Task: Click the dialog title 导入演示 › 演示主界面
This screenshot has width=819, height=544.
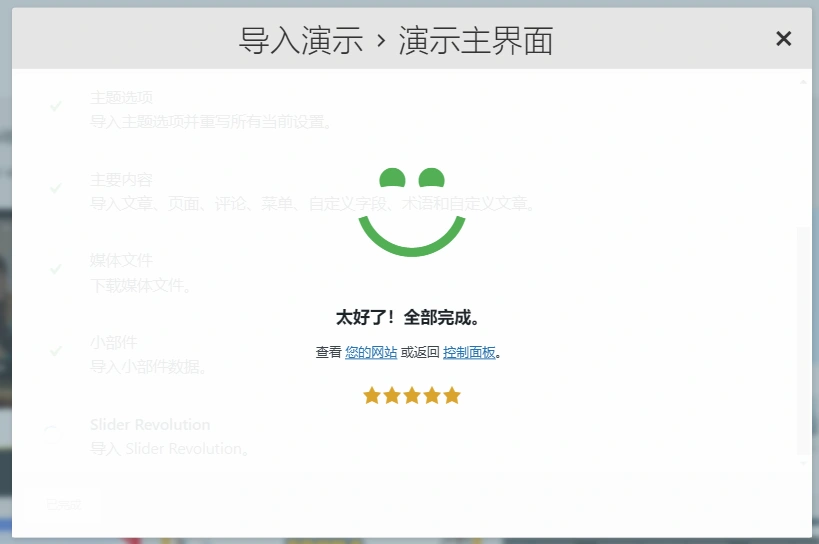Action: (395, 40)
